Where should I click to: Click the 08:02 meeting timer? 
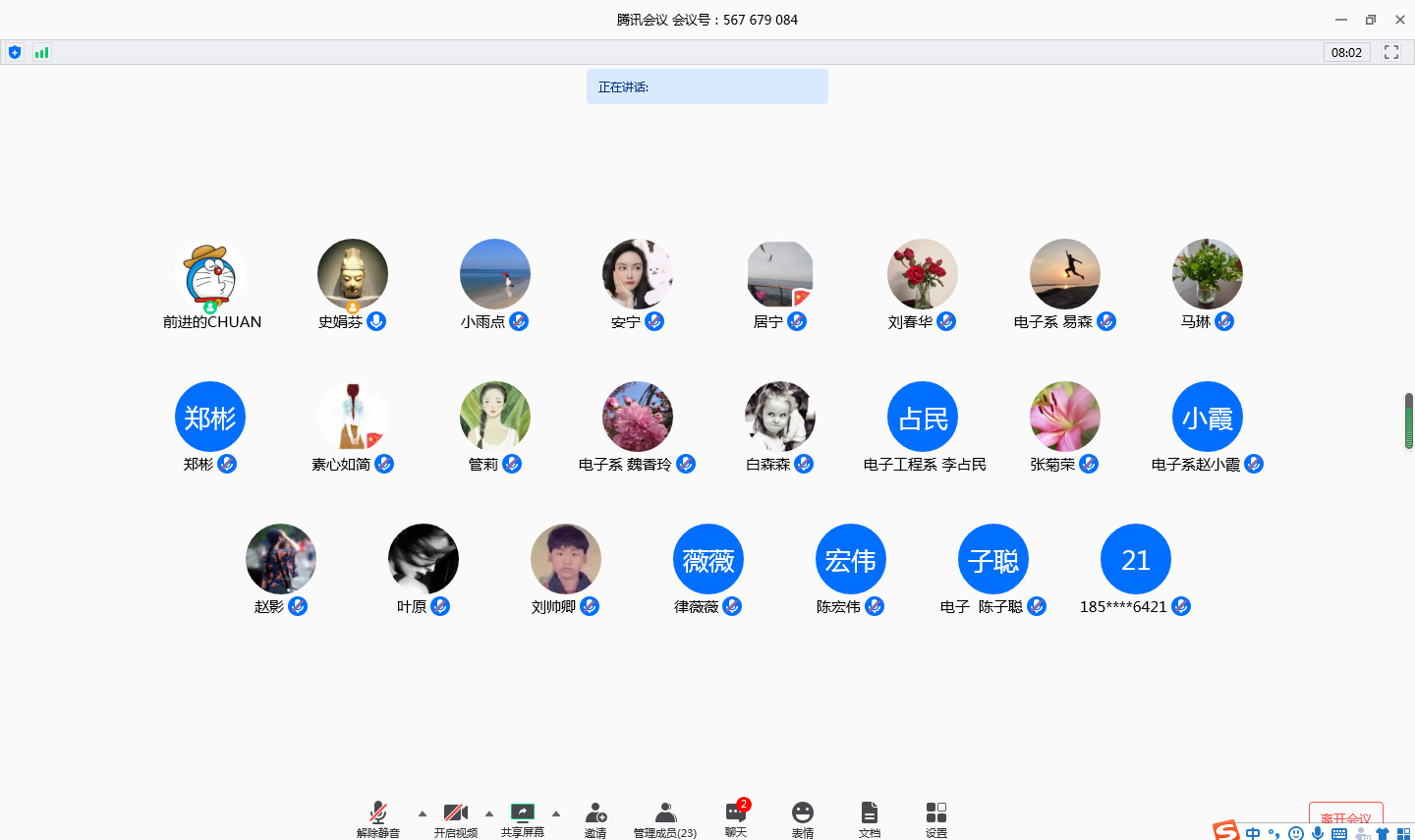point(1346,52)
